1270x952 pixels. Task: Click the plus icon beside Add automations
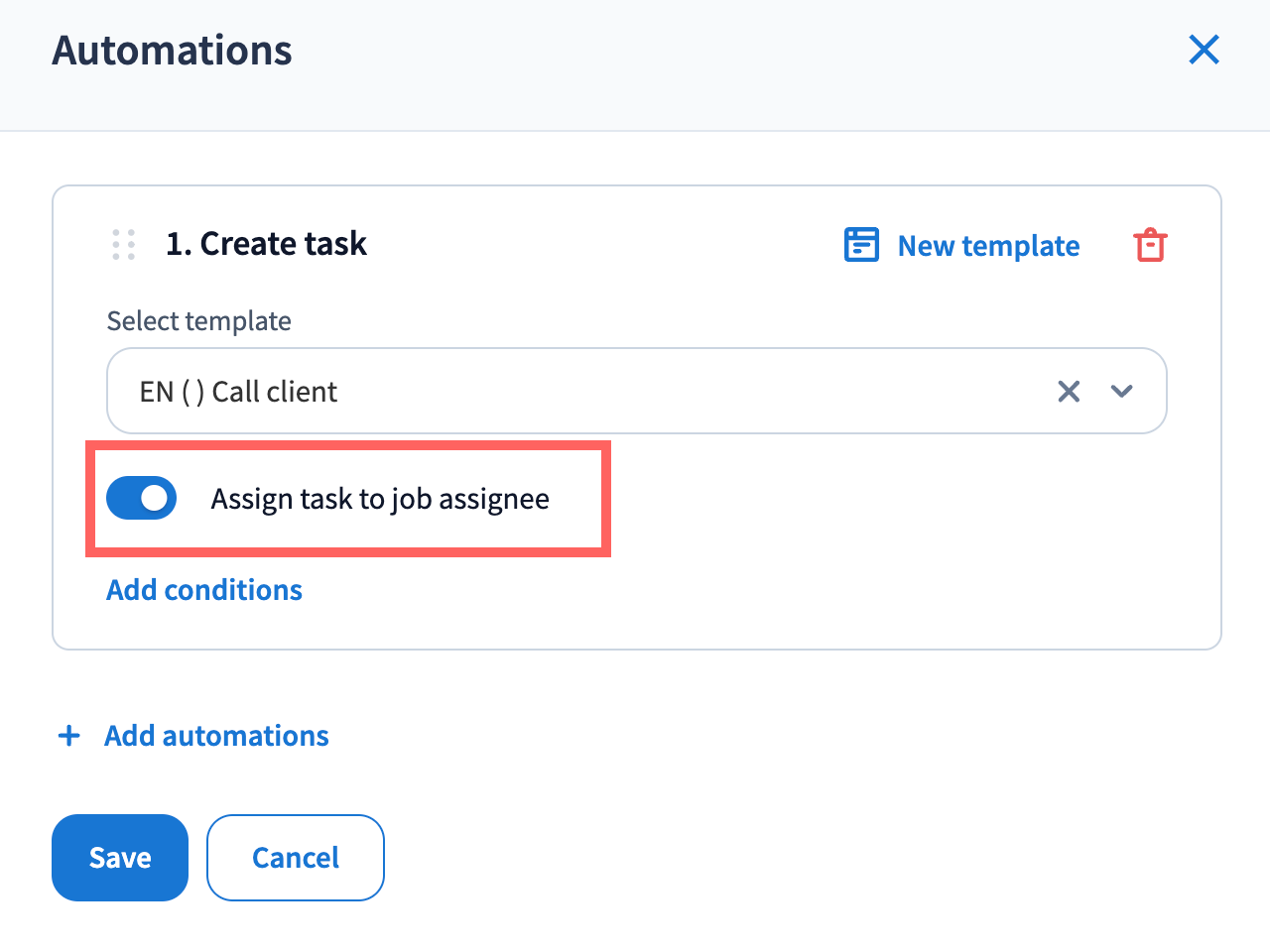[69, 736]
